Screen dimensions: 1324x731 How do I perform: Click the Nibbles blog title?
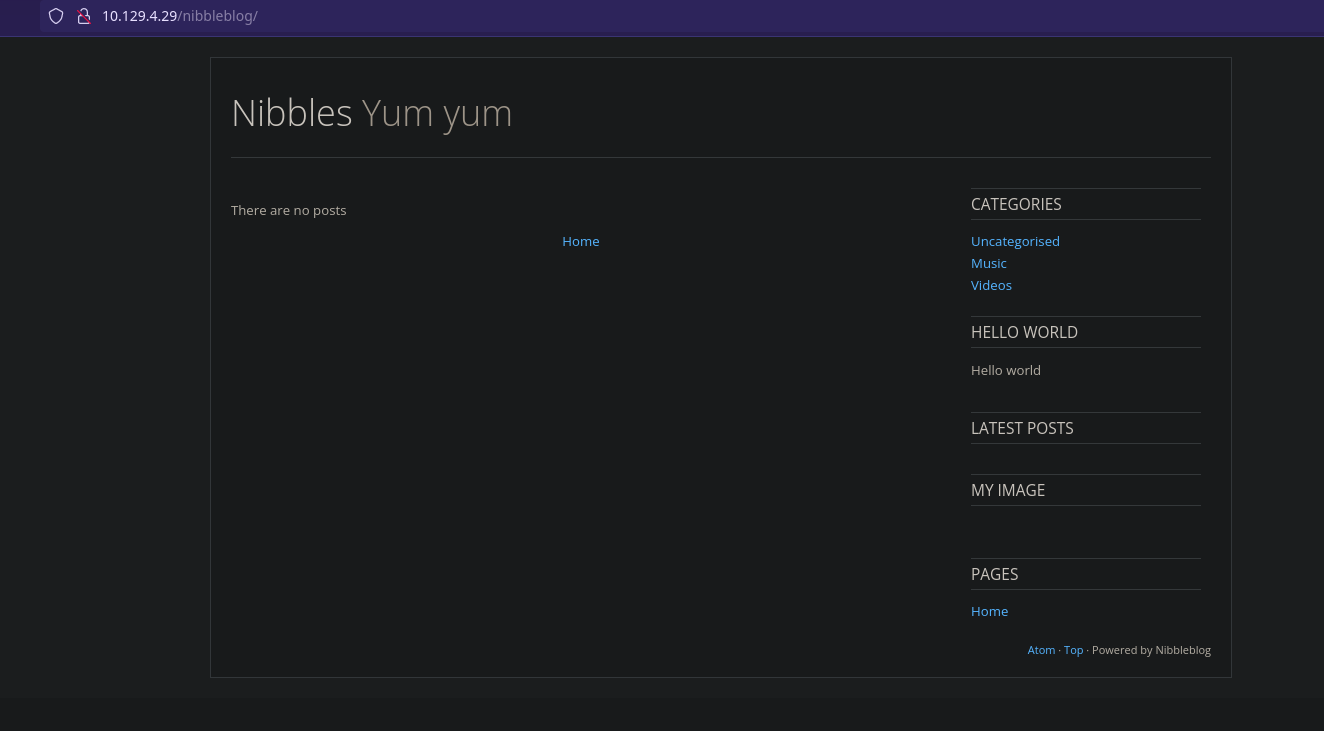(291, 113)
